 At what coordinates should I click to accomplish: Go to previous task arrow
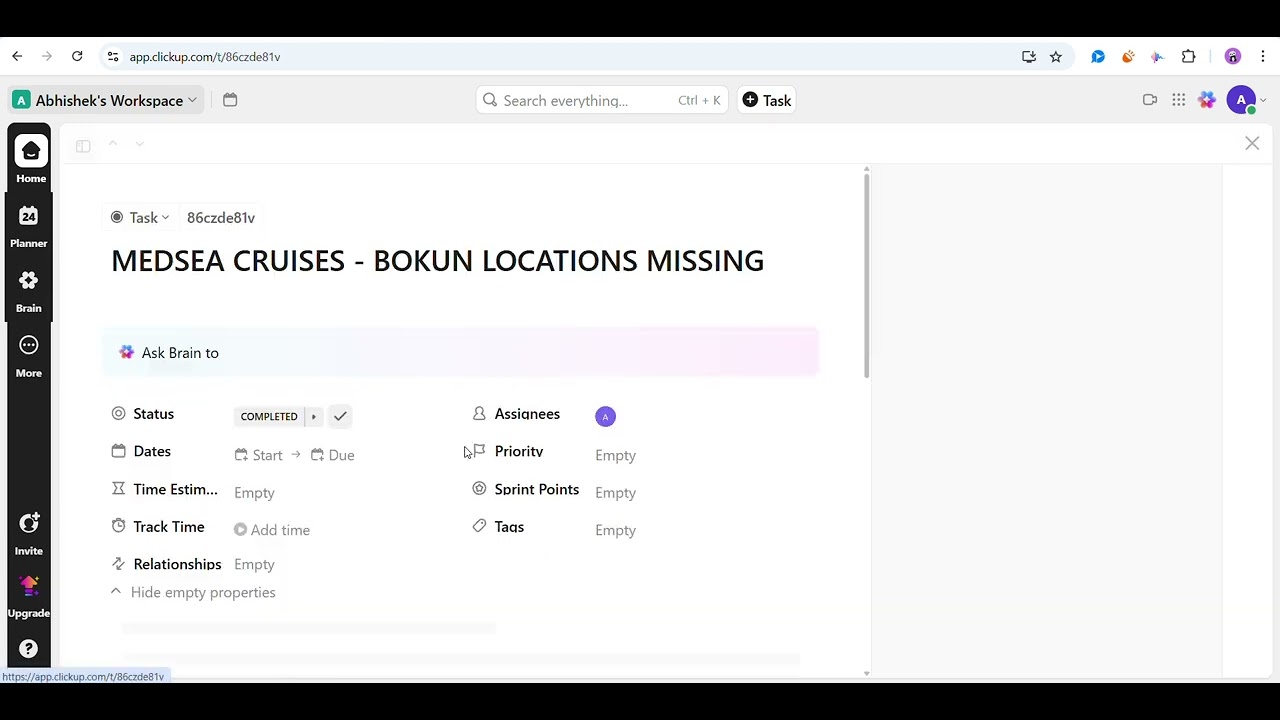coord(113,144)
